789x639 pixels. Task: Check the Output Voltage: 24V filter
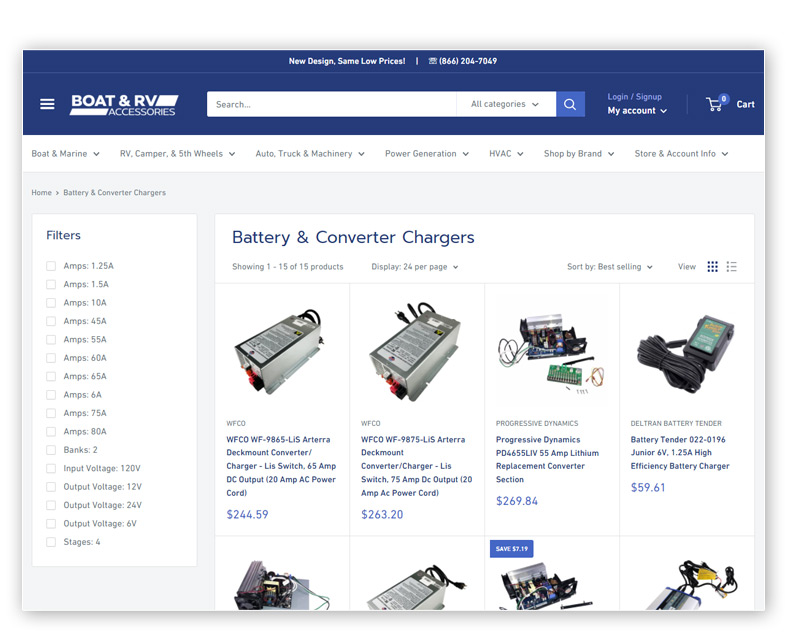point(51,505)
